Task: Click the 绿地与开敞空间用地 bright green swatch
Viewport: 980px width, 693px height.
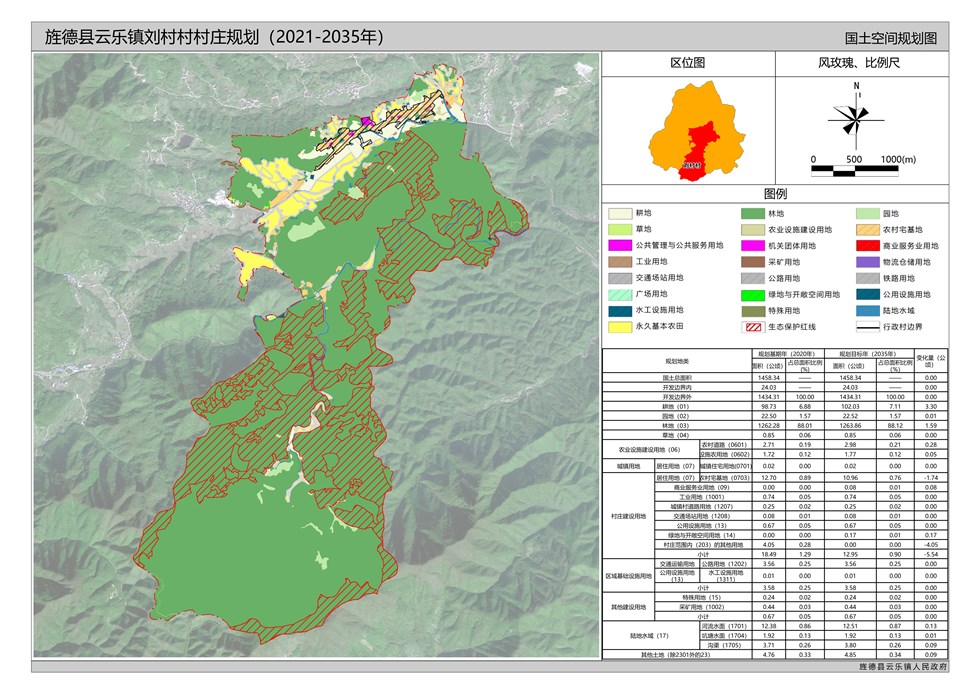Action: (754, 295)
